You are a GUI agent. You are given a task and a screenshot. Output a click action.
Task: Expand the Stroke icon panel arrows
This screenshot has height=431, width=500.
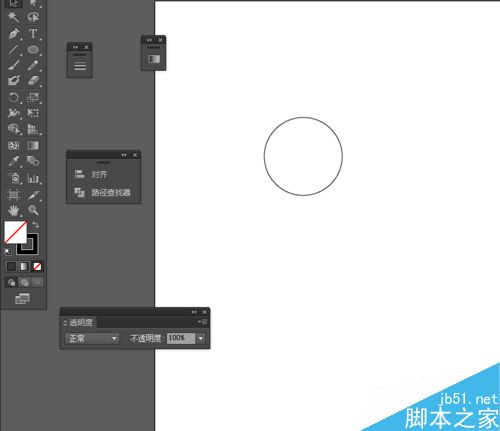pos(75,47)
